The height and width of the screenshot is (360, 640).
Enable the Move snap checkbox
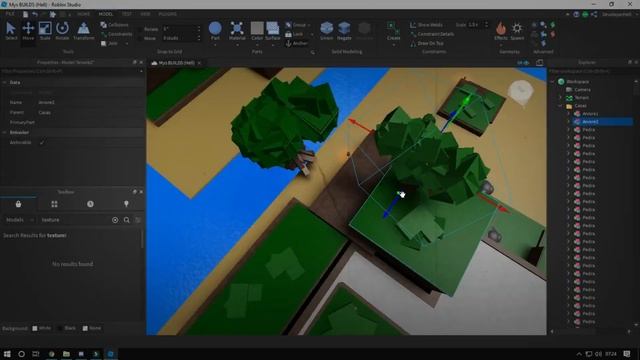140,38
